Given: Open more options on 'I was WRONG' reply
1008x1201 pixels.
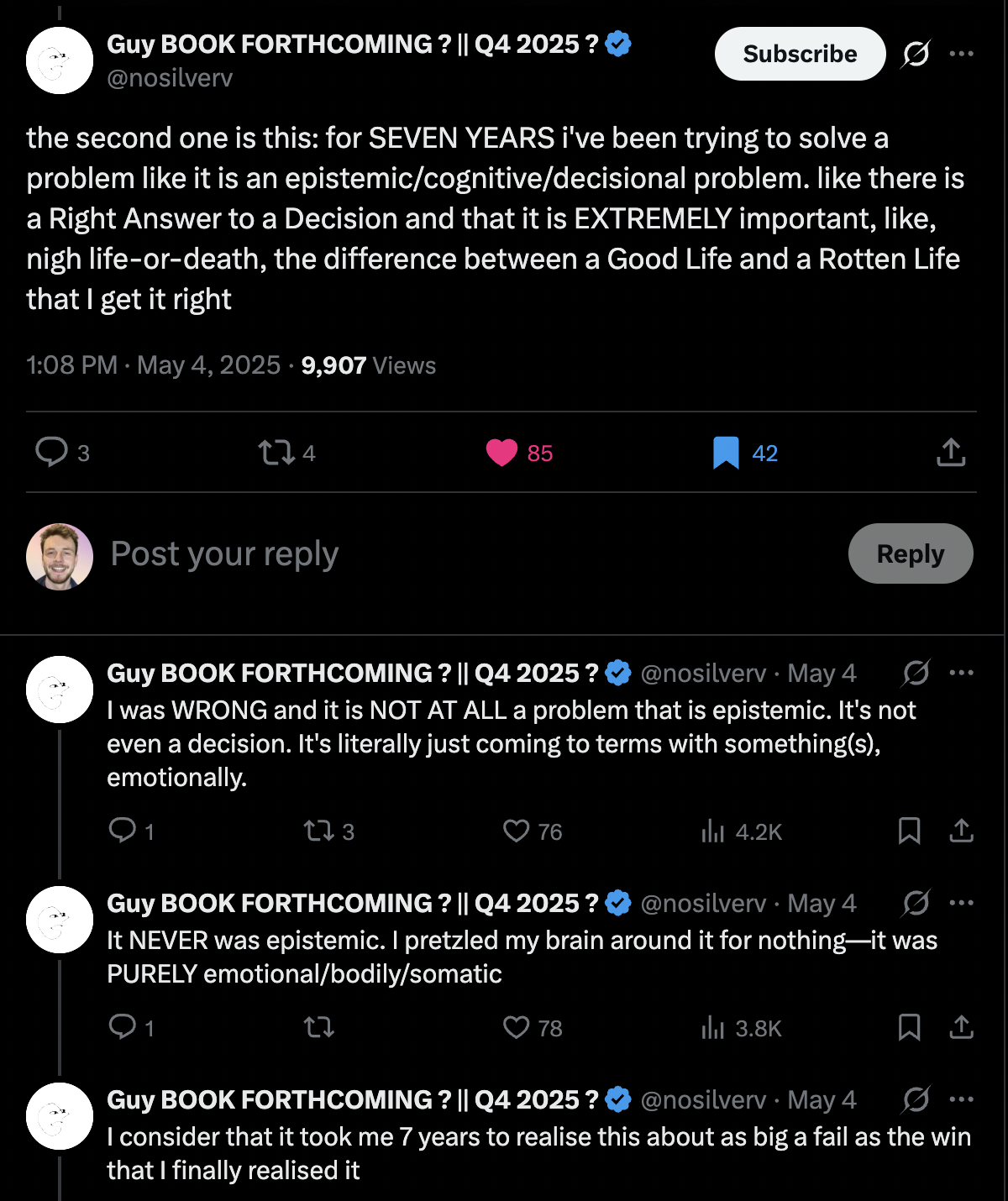Looking at the screenshot, I should tap(961, 673).
